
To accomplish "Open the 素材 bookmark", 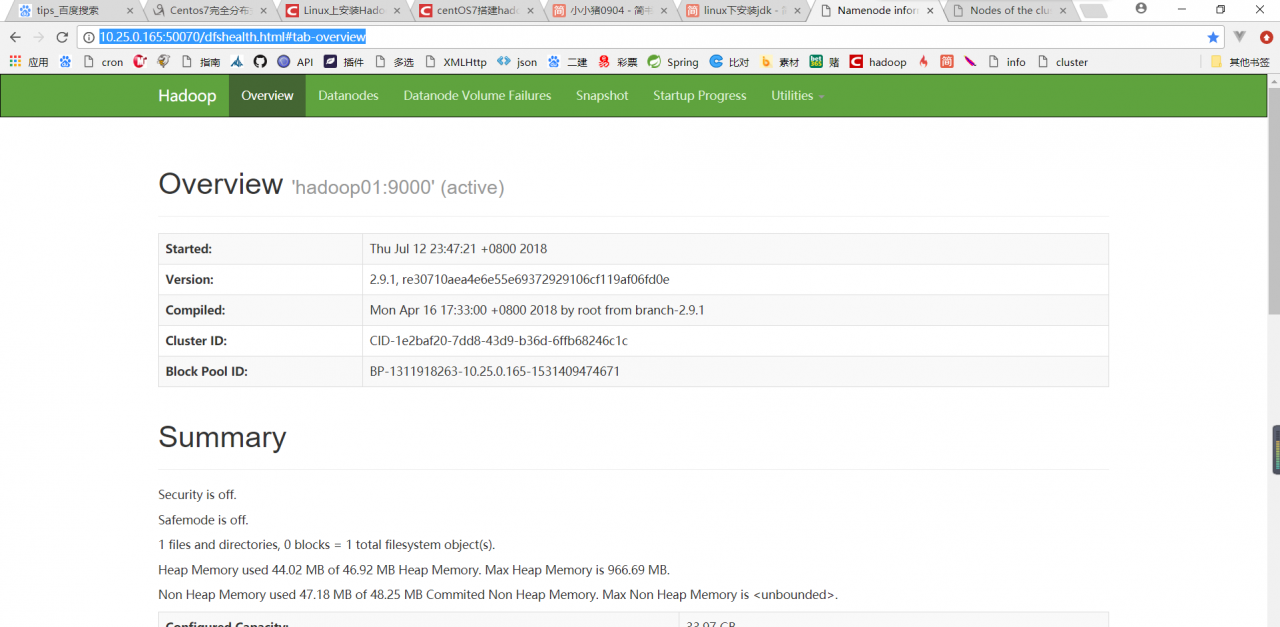I will tap(779, 62).
